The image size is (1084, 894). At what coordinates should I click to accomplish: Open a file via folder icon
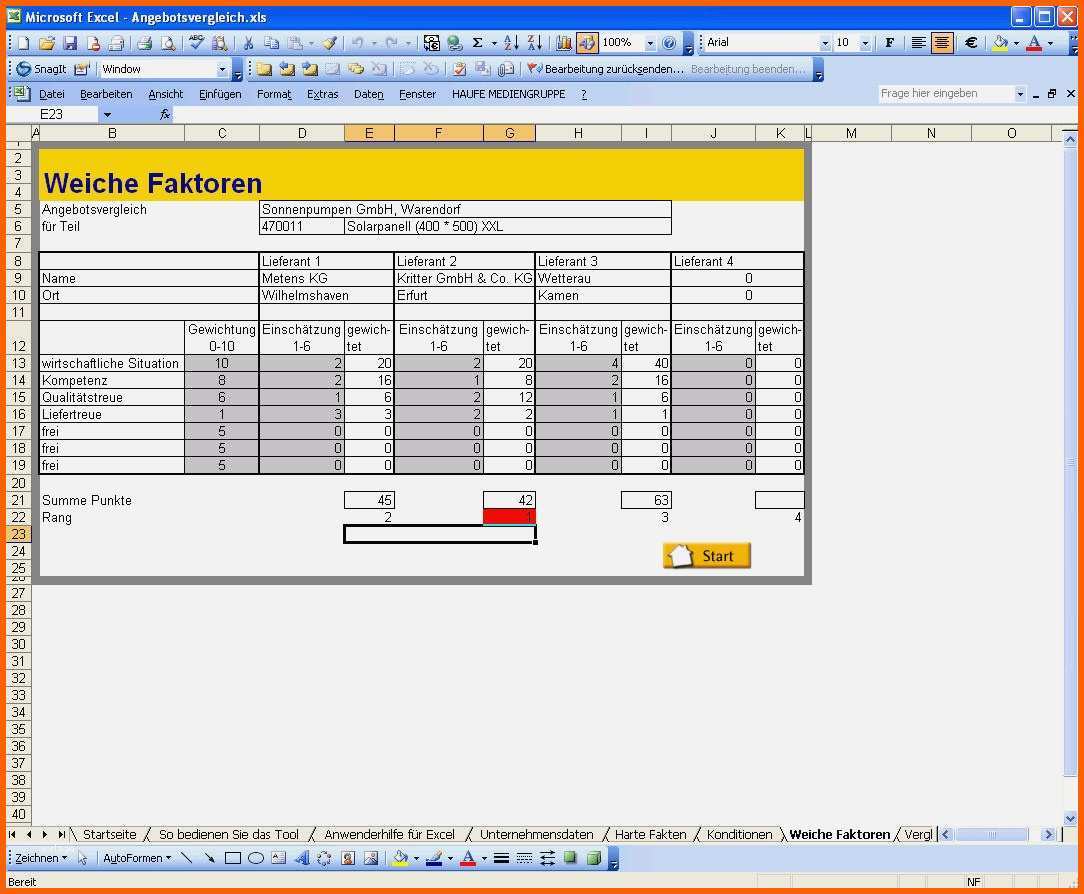(46, 44)
